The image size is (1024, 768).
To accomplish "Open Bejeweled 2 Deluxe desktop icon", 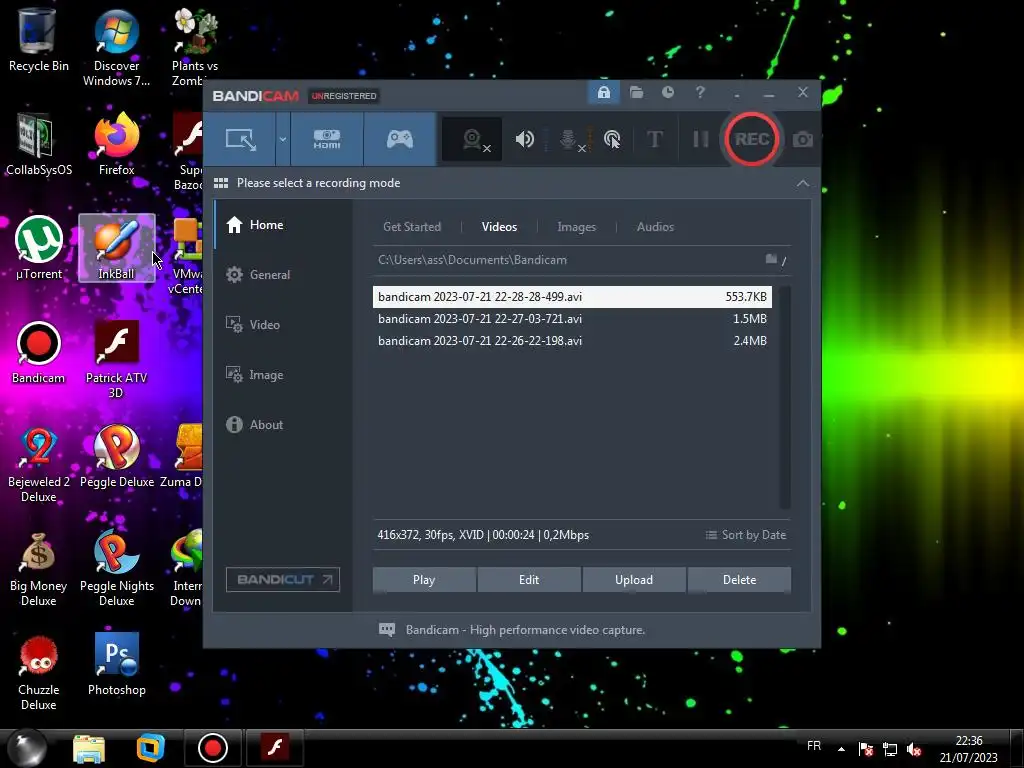I will [39, 464].
